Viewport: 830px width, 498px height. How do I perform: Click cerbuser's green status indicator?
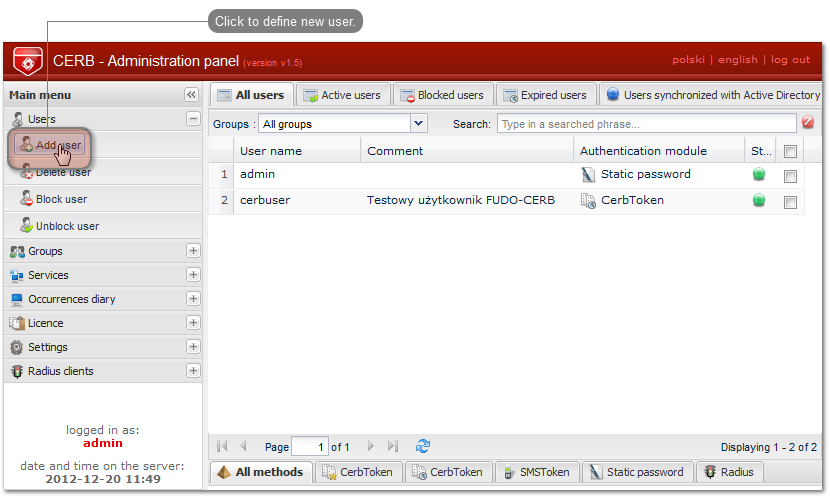[759, 200]
